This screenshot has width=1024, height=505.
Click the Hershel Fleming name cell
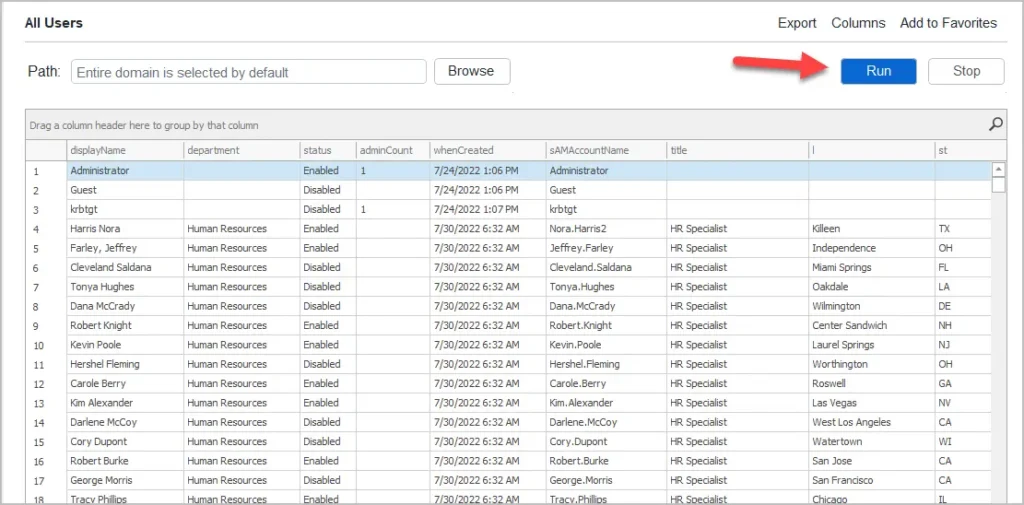click(x=125, y=364)
